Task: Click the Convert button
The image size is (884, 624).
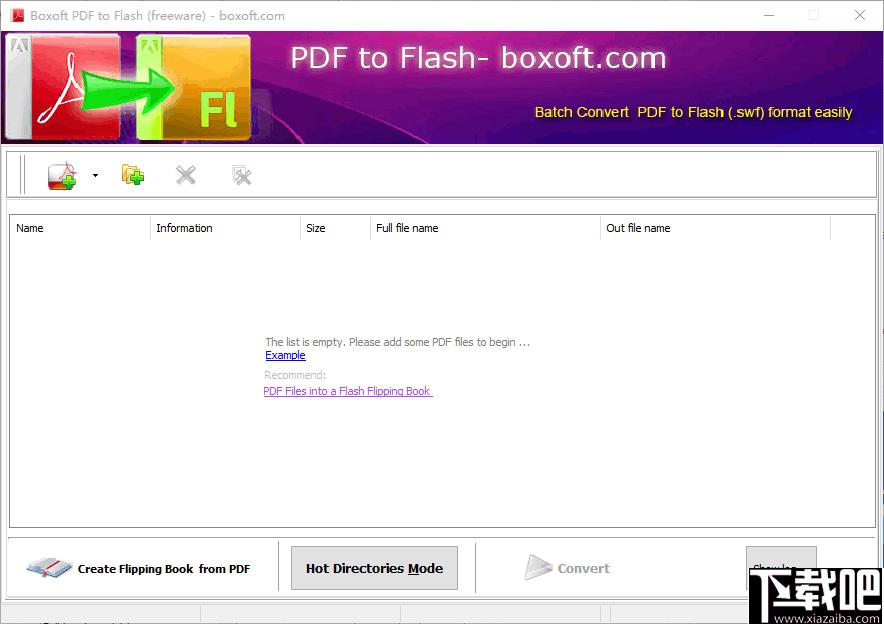Action: tap(567, 568)
